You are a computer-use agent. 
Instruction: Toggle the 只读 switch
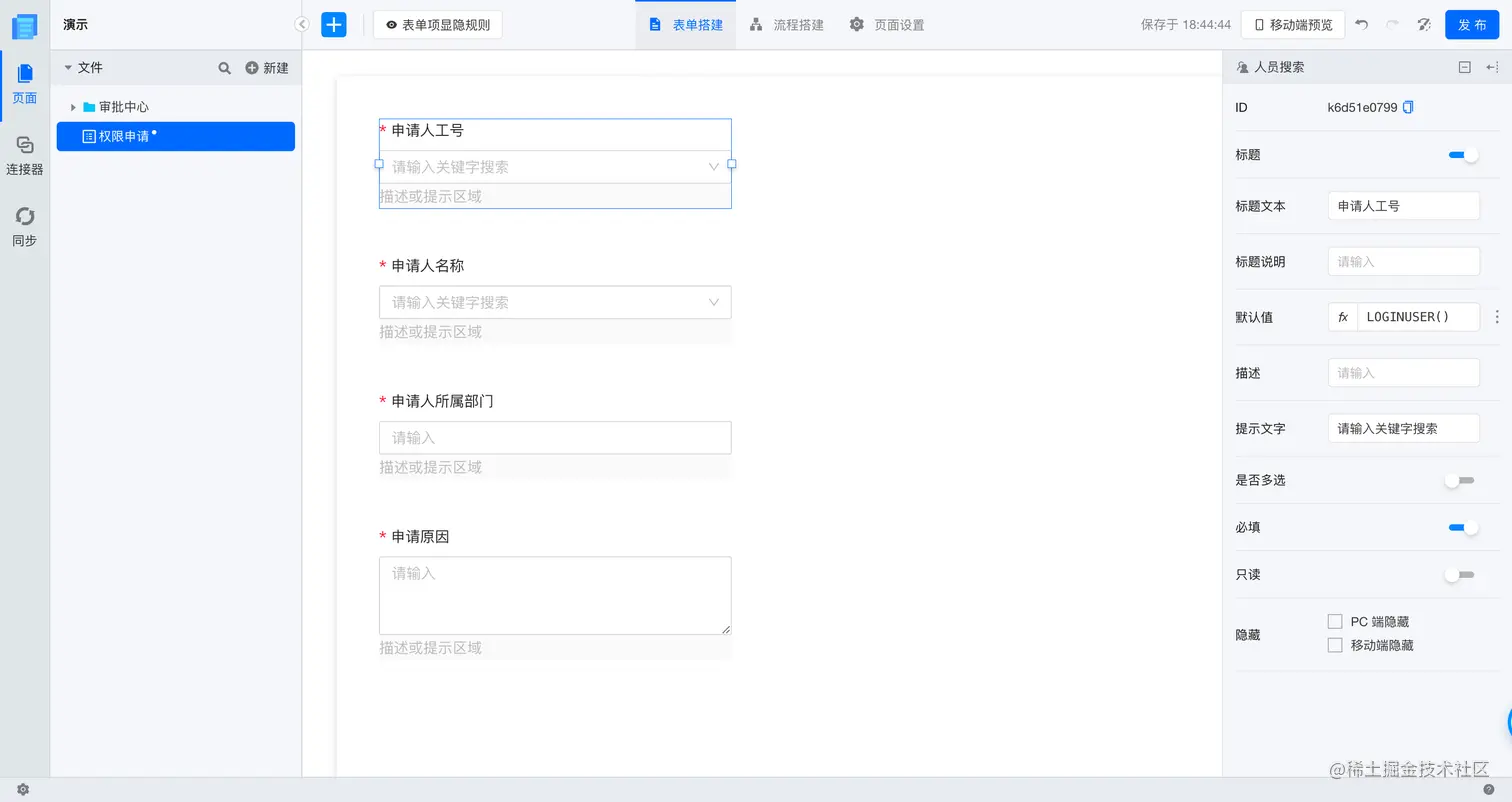pos(1460,575)
